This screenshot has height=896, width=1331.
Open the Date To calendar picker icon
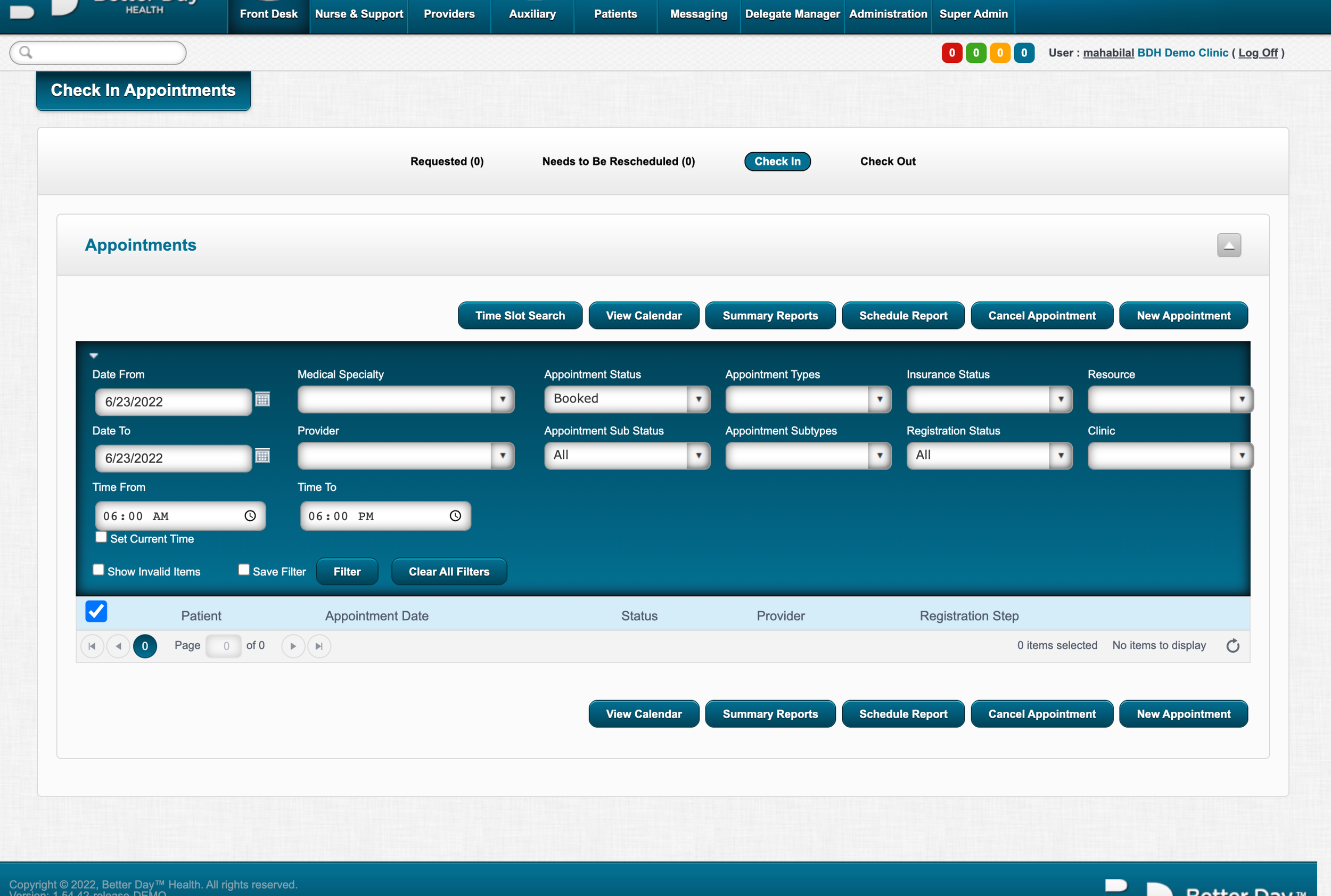click(x=262, y=456)
